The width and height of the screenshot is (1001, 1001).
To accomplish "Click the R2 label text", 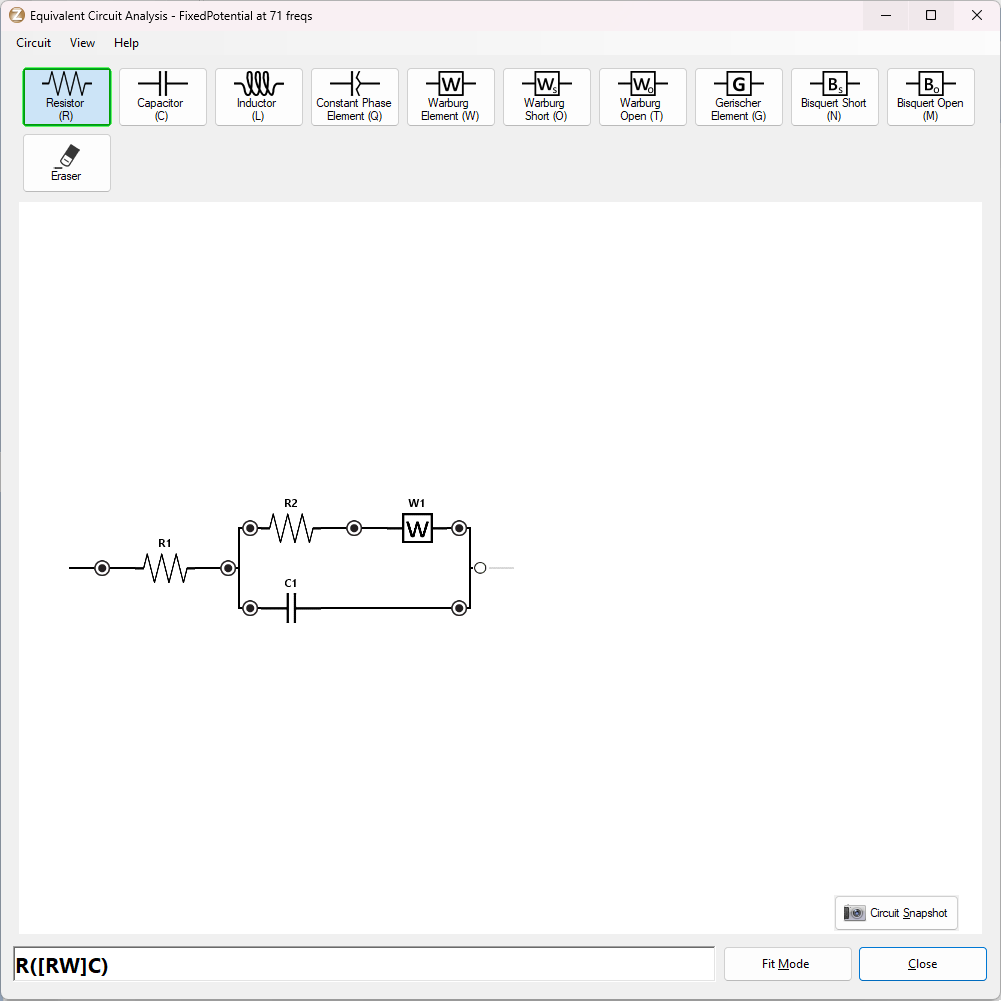I will [x=291, y=503].
